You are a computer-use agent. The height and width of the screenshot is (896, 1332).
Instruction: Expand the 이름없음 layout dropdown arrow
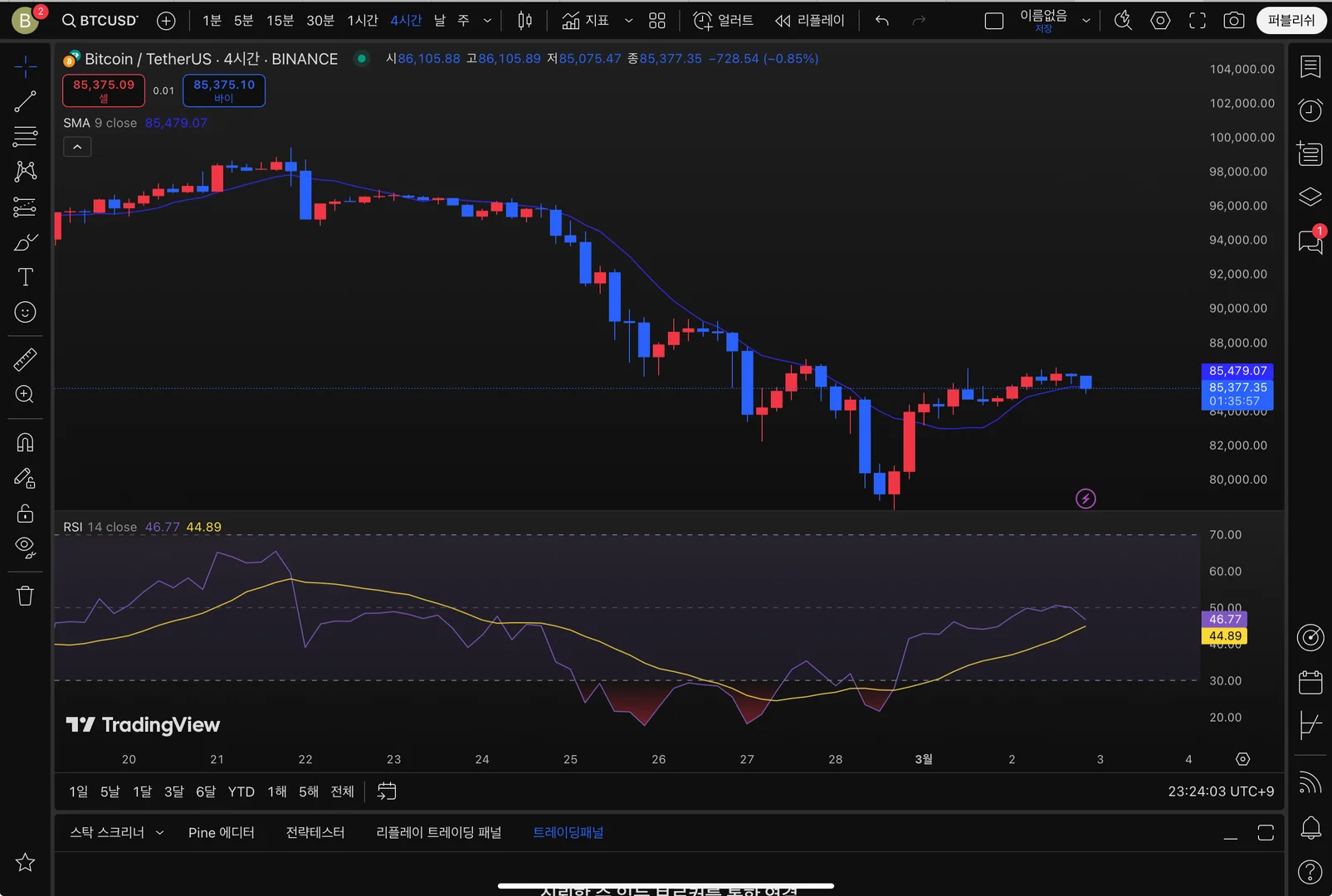point(1086,21)
